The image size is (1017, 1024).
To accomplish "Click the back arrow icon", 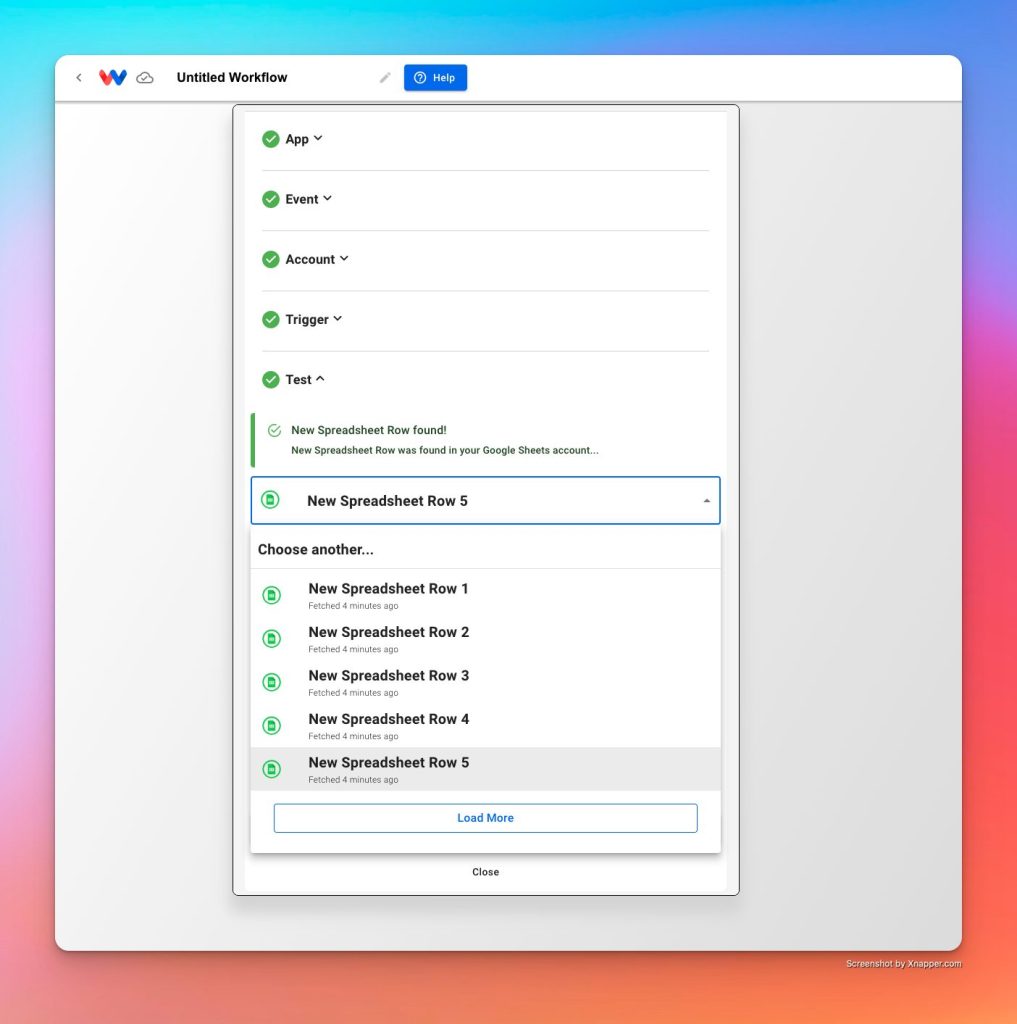I will [79, 78].
